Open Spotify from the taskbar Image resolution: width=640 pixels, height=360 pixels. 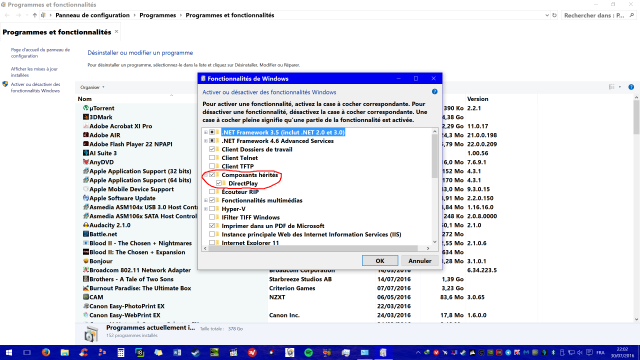(x=308, y=352)
